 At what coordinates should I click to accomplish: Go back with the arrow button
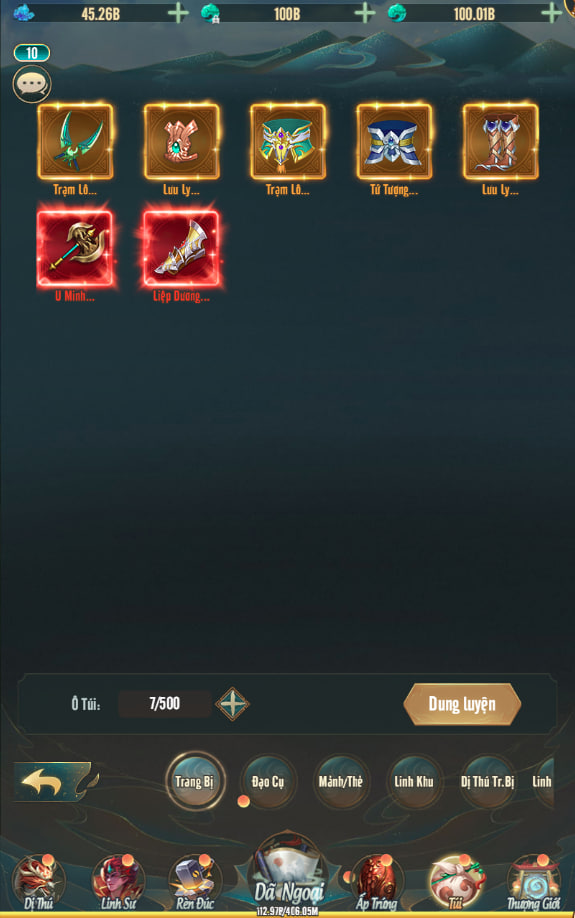54,781
